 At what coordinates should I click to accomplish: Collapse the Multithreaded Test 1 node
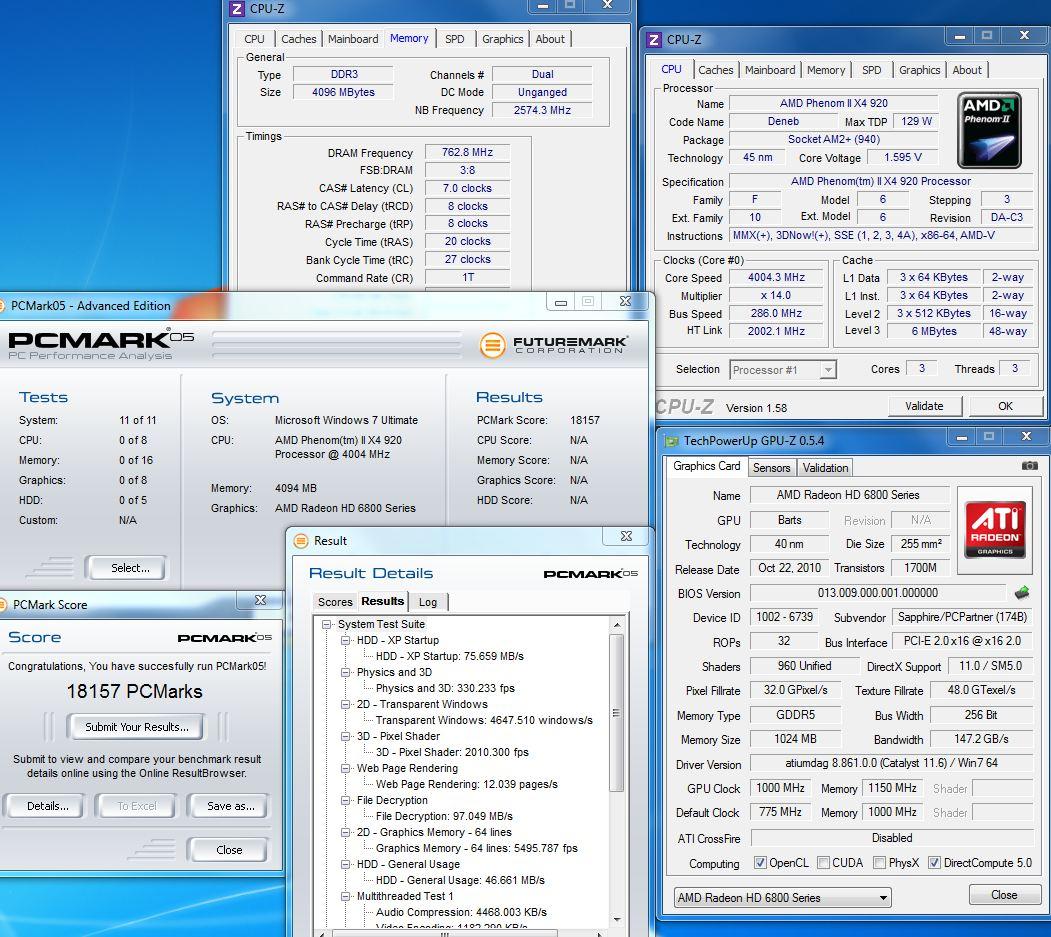click(346, 896)
